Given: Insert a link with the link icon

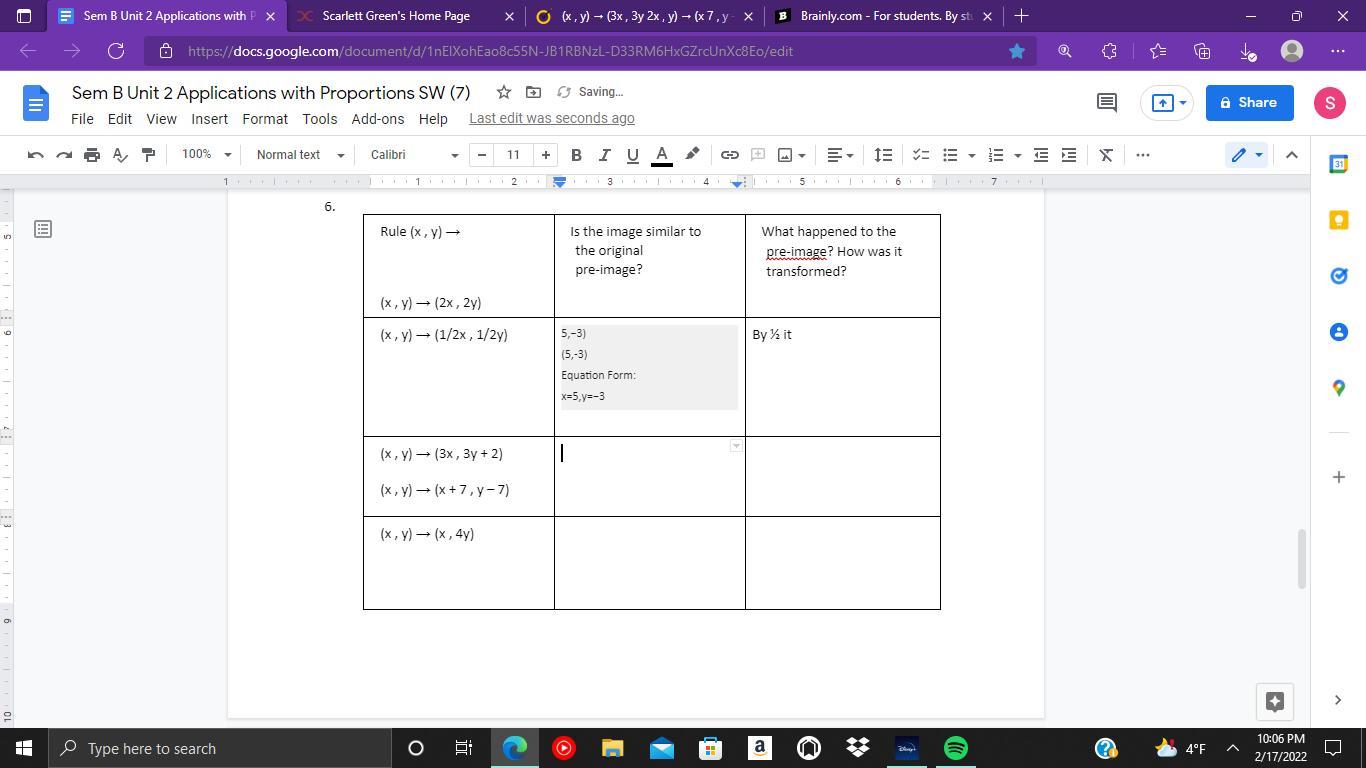Looking at the screenshot, I should point(730,155).
